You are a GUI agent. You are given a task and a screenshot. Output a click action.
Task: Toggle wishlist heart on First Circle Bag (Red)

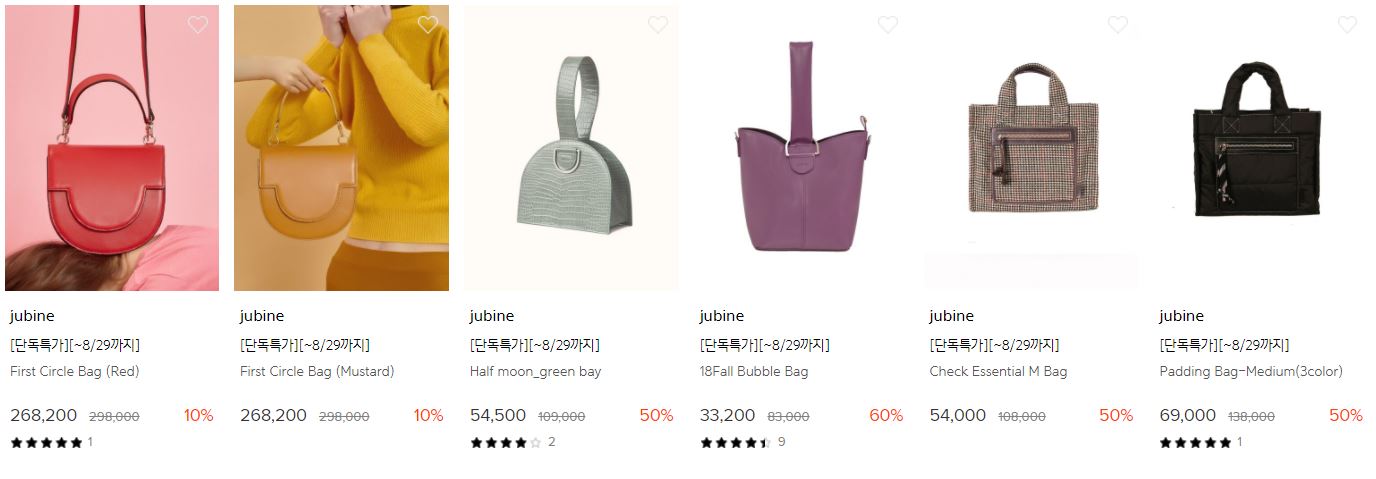point(198,25)
